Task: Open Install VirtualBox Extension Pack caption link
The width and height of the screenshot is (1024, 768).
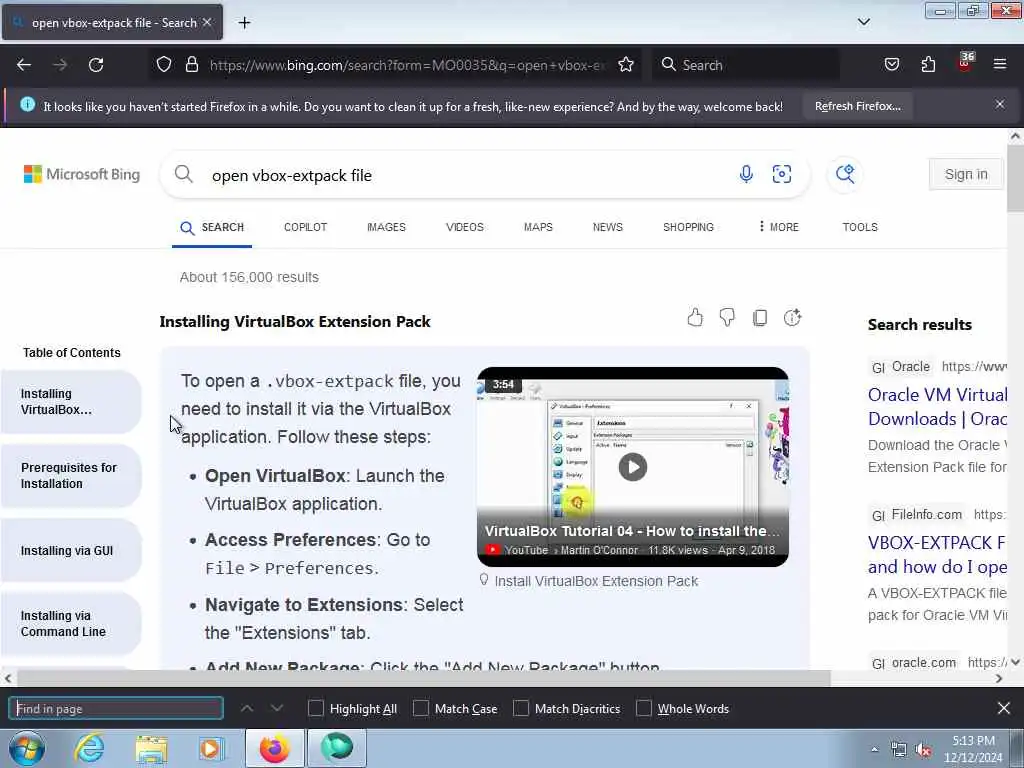Action: pos(596,581)
